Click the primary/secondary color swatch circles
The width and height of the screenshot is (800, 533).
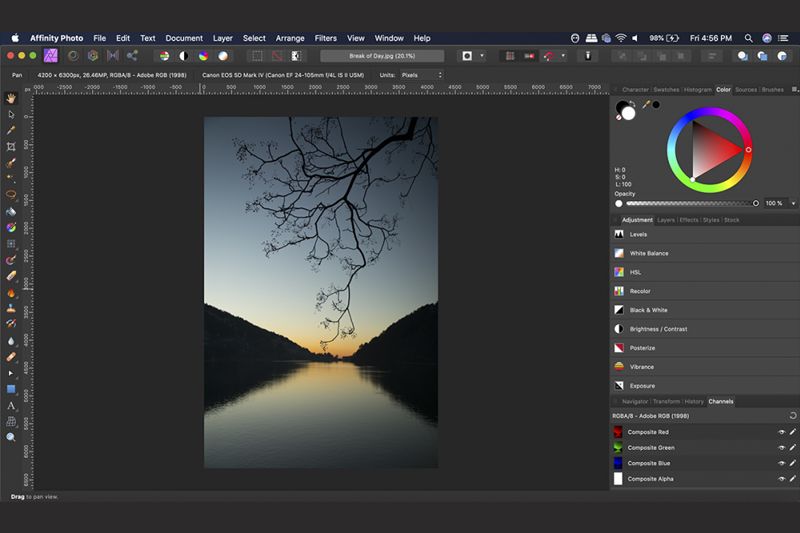click(x=625, y=110)
